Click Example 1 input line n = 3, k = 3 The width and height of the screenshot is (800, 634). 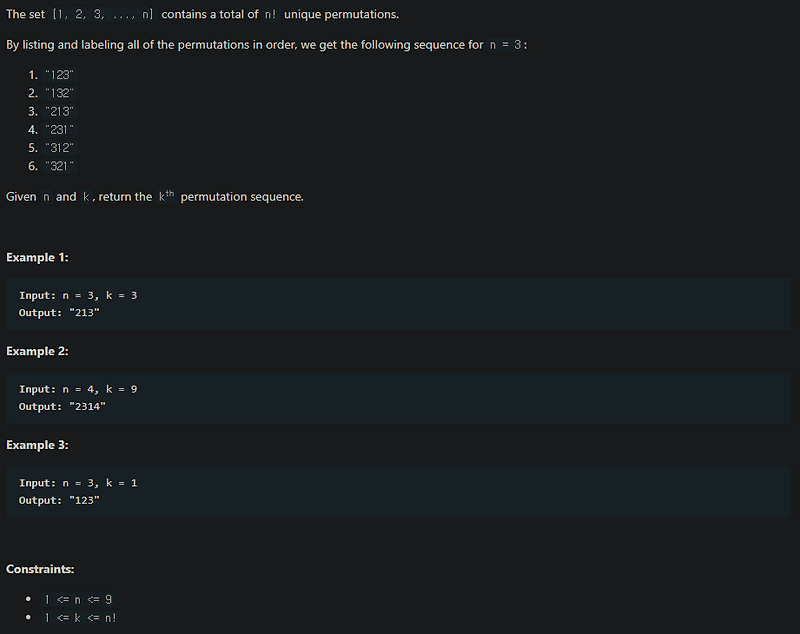(x=78, y=295)
